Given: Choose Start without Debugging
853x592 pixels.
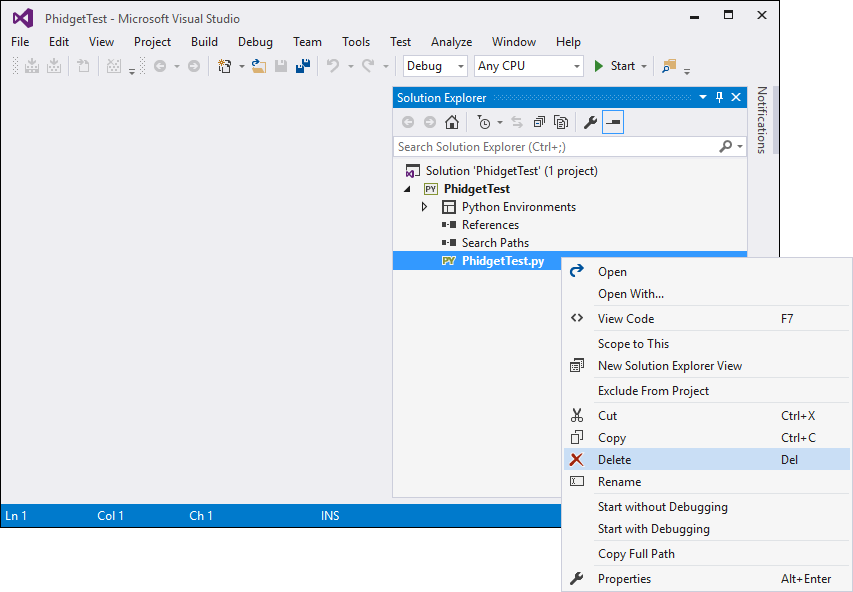Looking at the screenshot, I should [707, 507].
